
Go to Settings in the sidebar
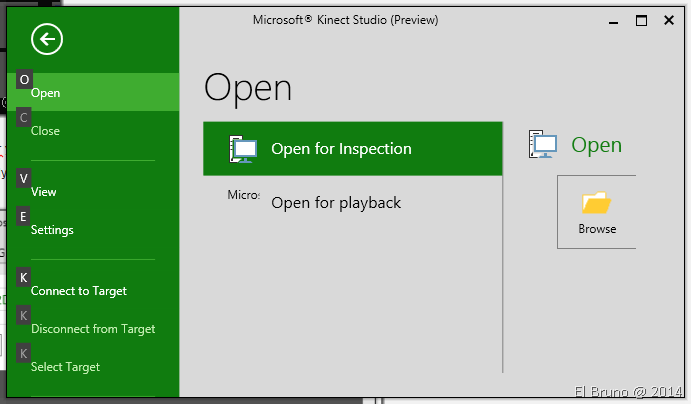pos(52,230)
